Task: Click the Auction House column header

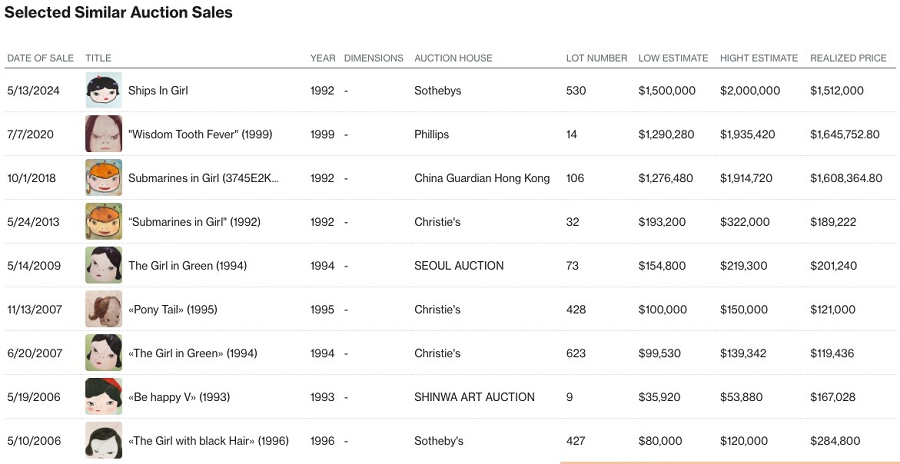Action: [453, 58]
